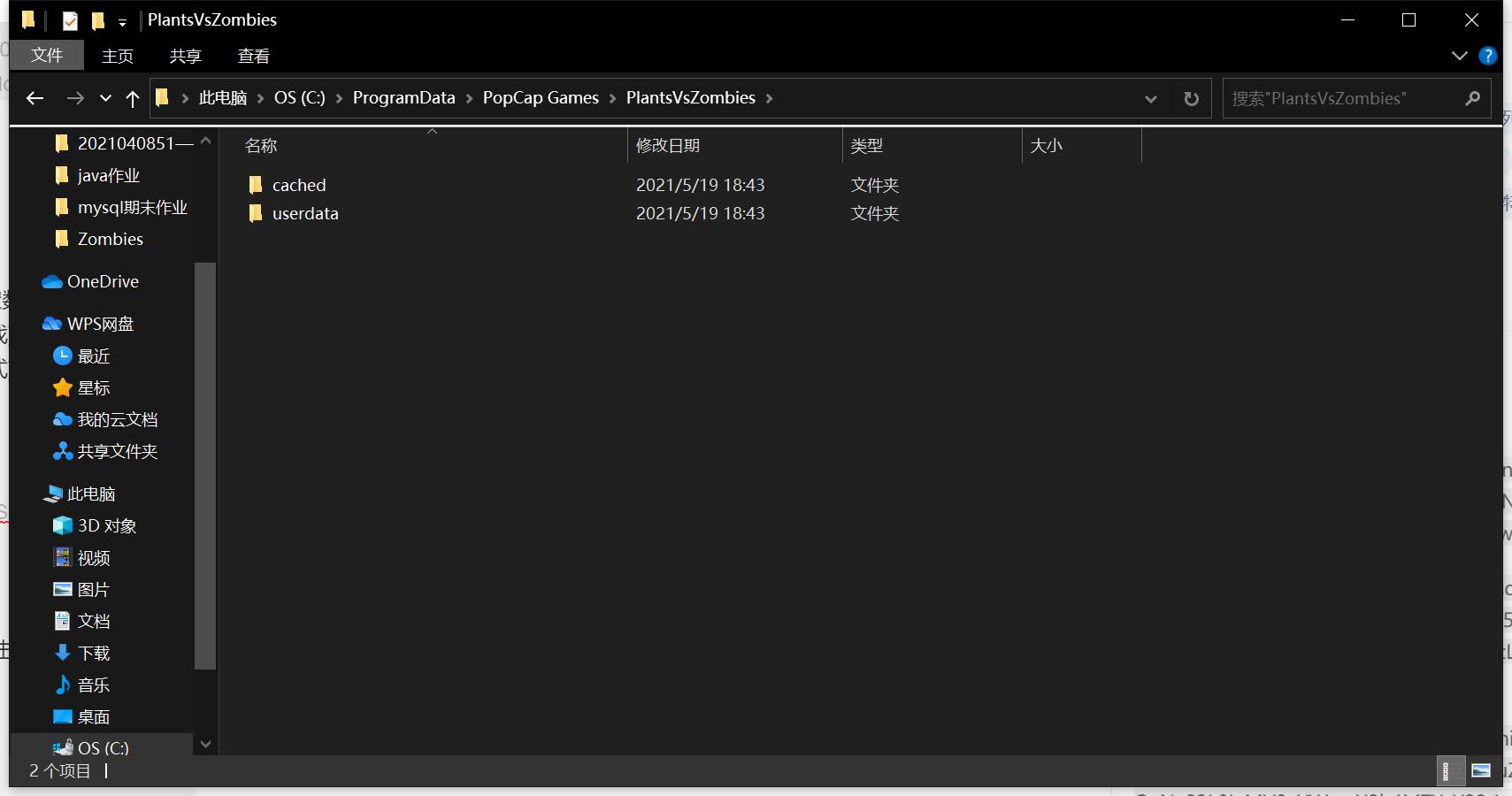Screen dimensions: 1512x796
Task: Switch to the 查看 ribbon tab
Action: [254, 56]
